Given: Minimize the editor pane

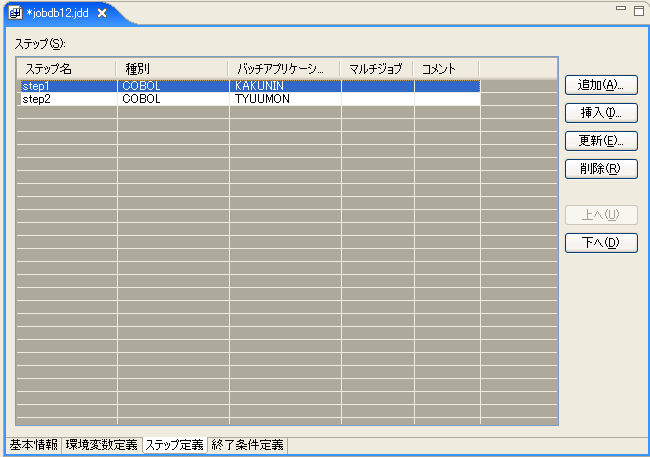Looking at the screenshot, I should tap(621, 8).
